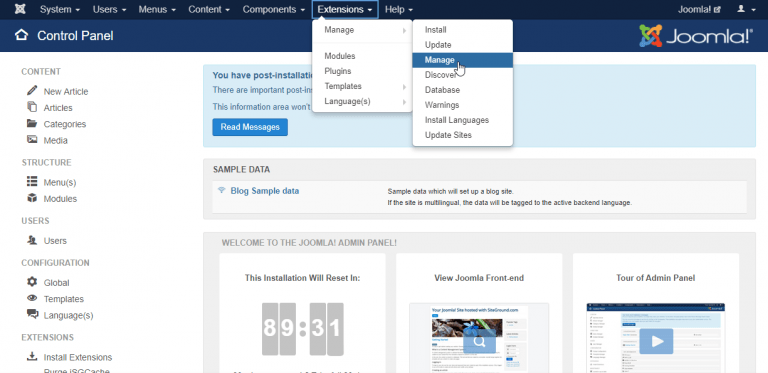Choose Database from the Manage submenu
The height and width of the screenshot is (373, 768).
click(463, 90)
